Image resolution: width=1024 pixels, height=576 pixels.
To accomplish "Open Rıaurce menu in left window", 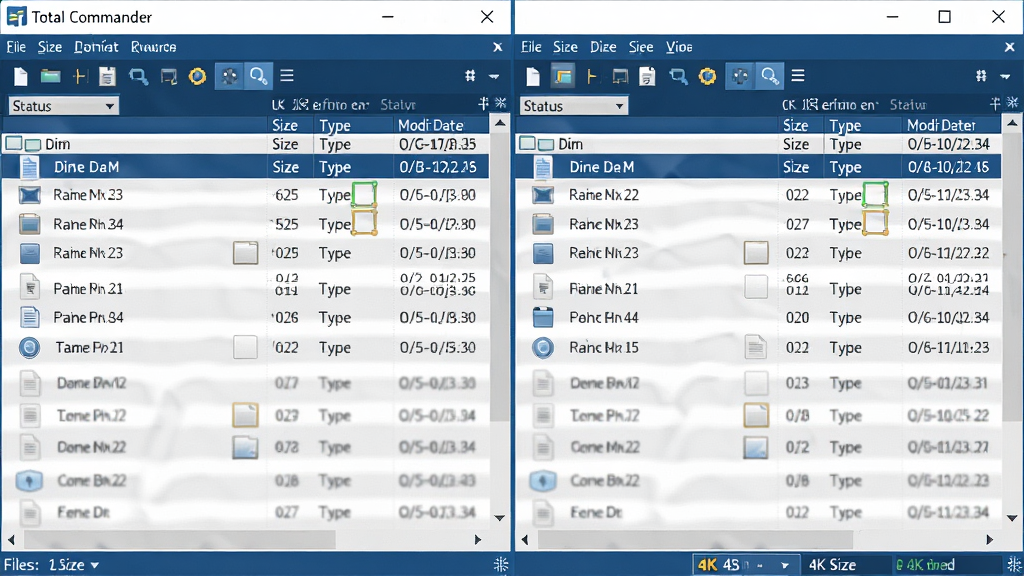I will point(153,47).
